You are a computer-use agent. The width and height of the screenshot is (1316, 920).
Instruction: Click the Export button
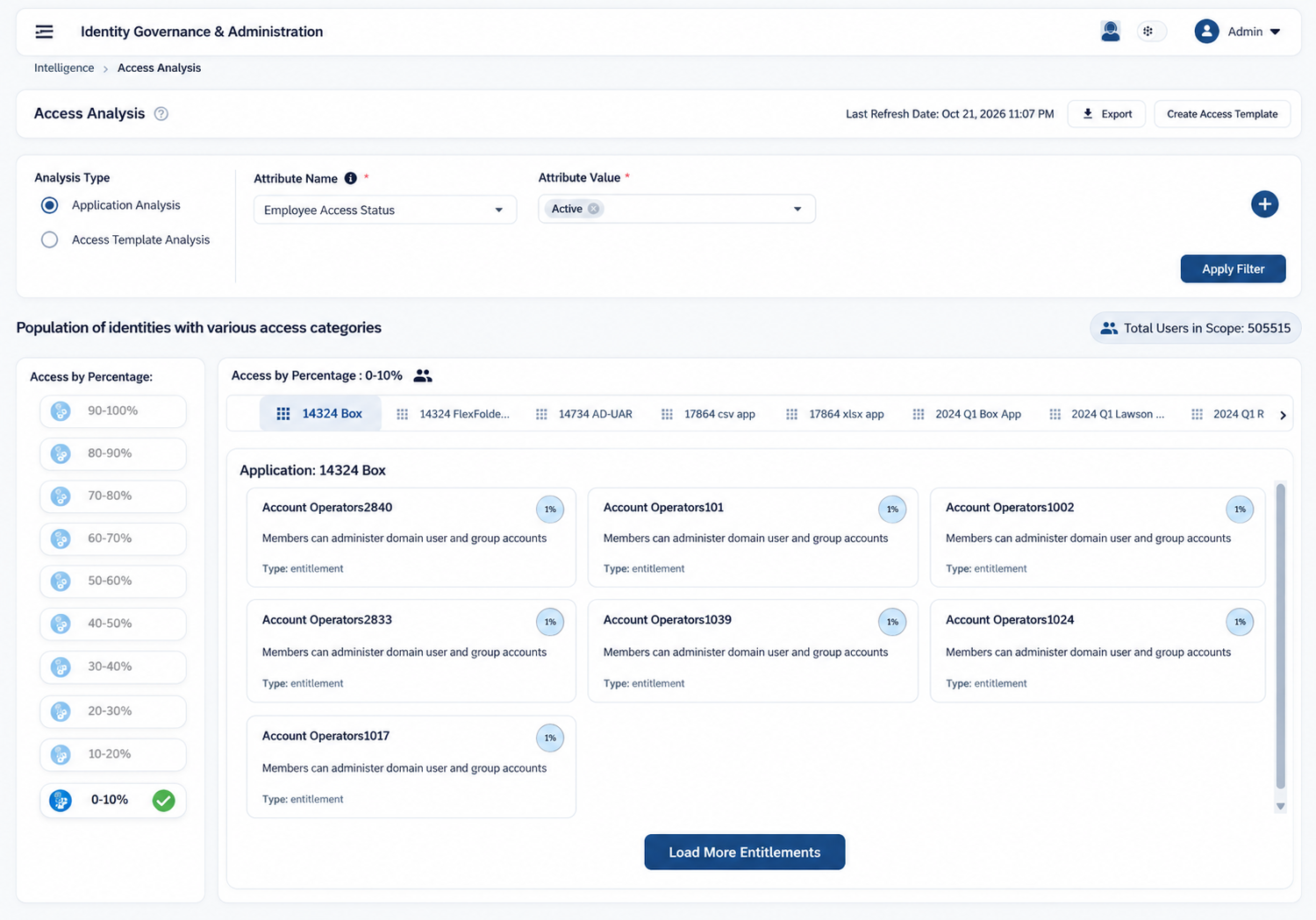(x=1106, y=114)
